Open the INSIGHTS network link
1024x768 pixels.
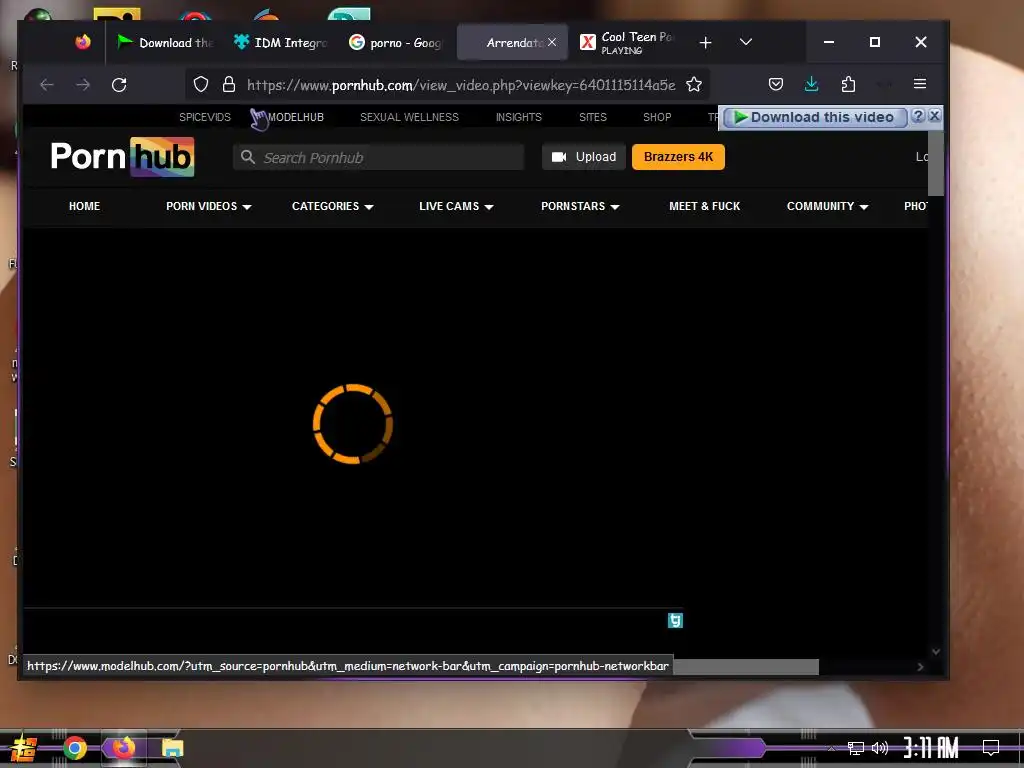pyautogui.click(x=519, y=117)
